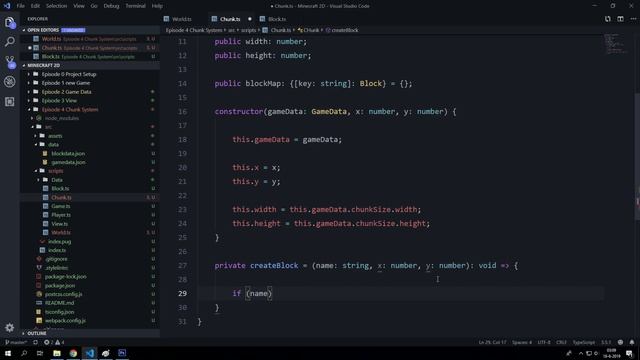
Task: Open the Terminal menu
Action: (135, 6)
